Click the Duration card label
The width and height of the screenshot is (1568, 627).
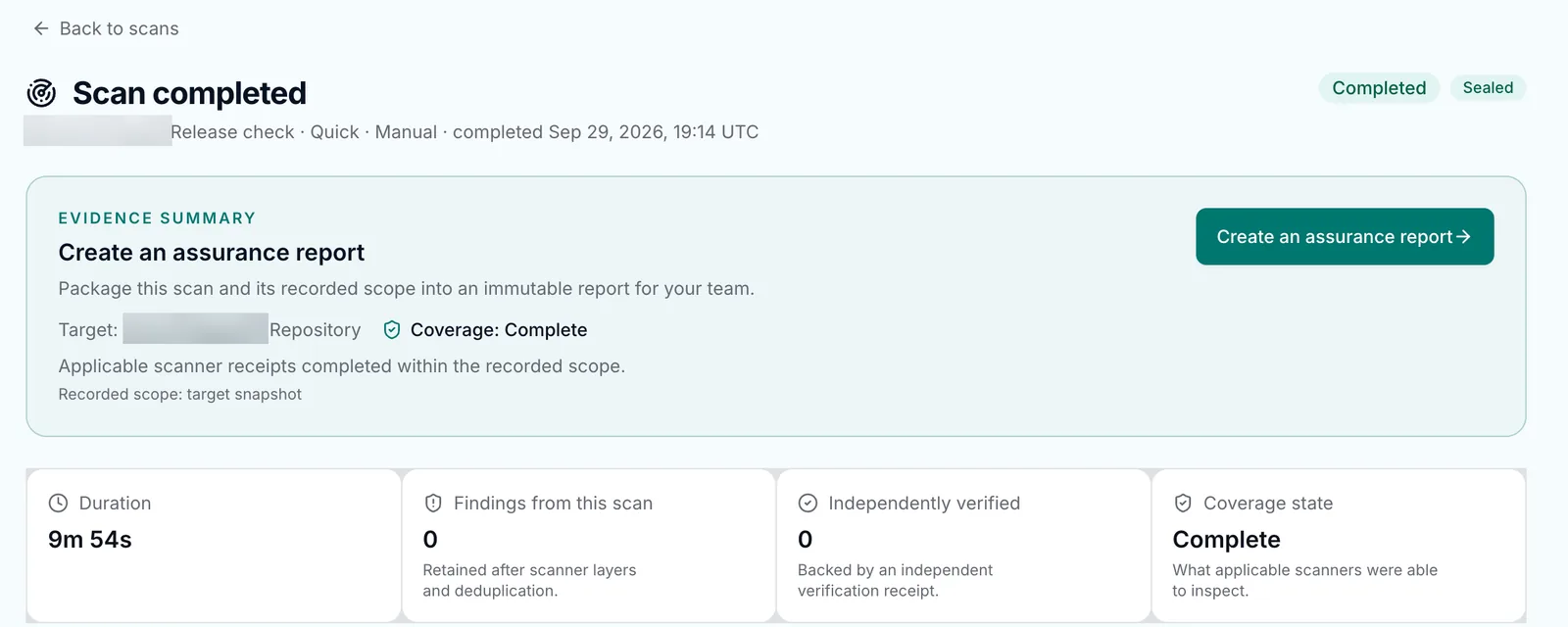click(115, 503)
